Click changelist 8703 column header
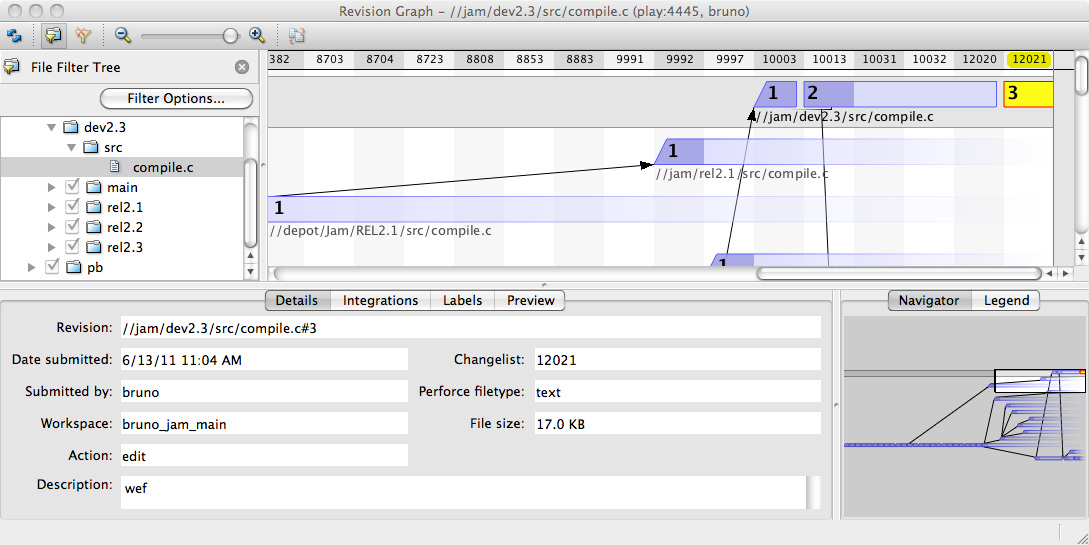 (x=329, y=60)
